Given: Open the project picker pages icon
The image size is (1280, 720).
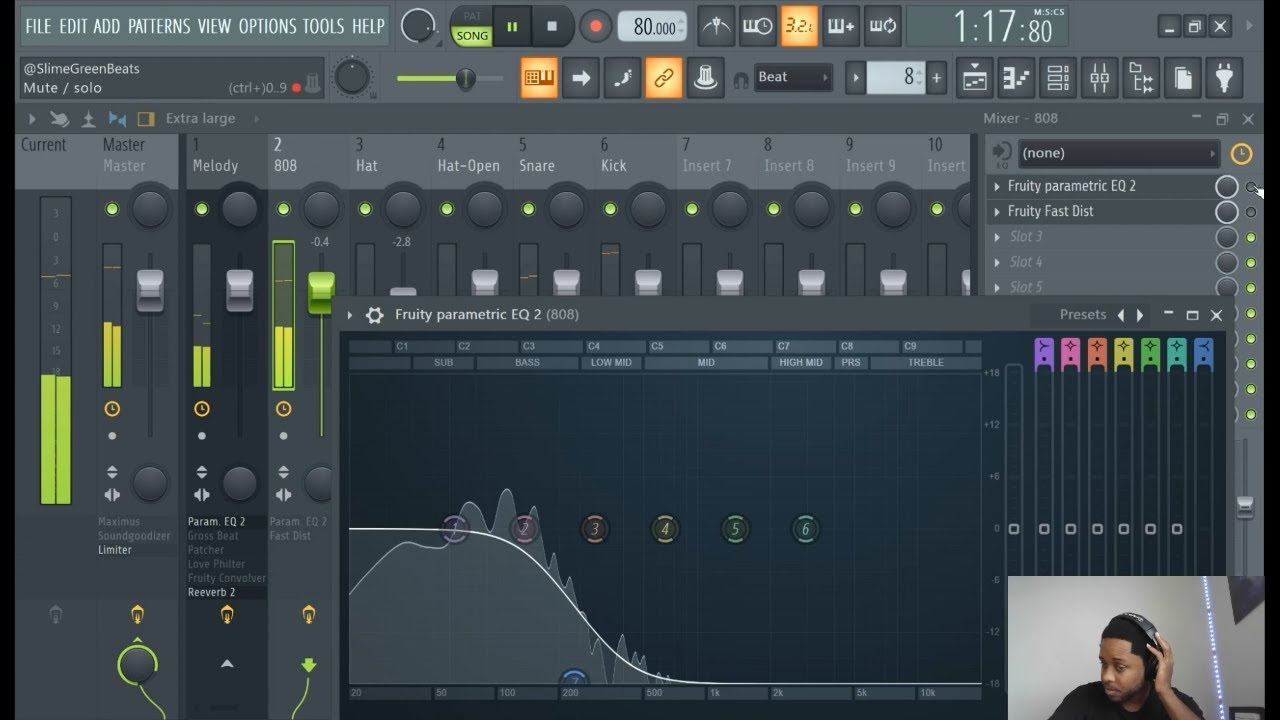Looking at the screenshot, I should coord(1183,78).
